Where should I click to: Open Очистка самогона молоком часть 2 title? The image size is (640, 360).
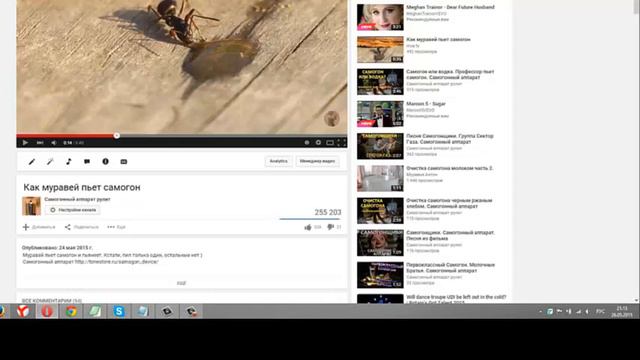point(449,168)
